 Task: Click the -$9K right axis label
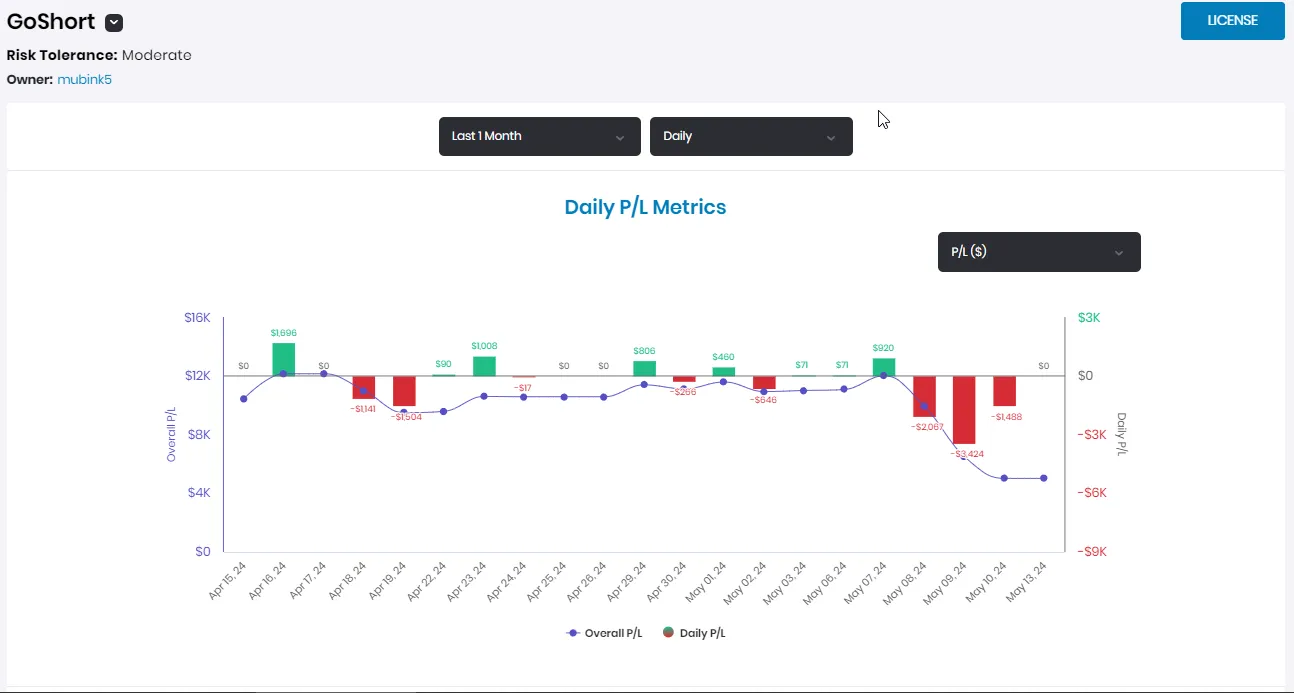pyautogui.click(x=1091, y=551)
